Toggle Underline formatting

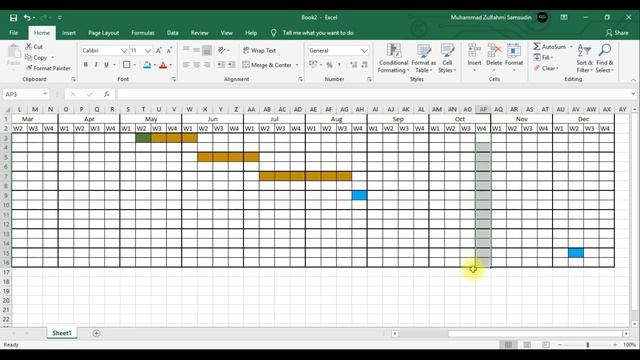[107, 64]
